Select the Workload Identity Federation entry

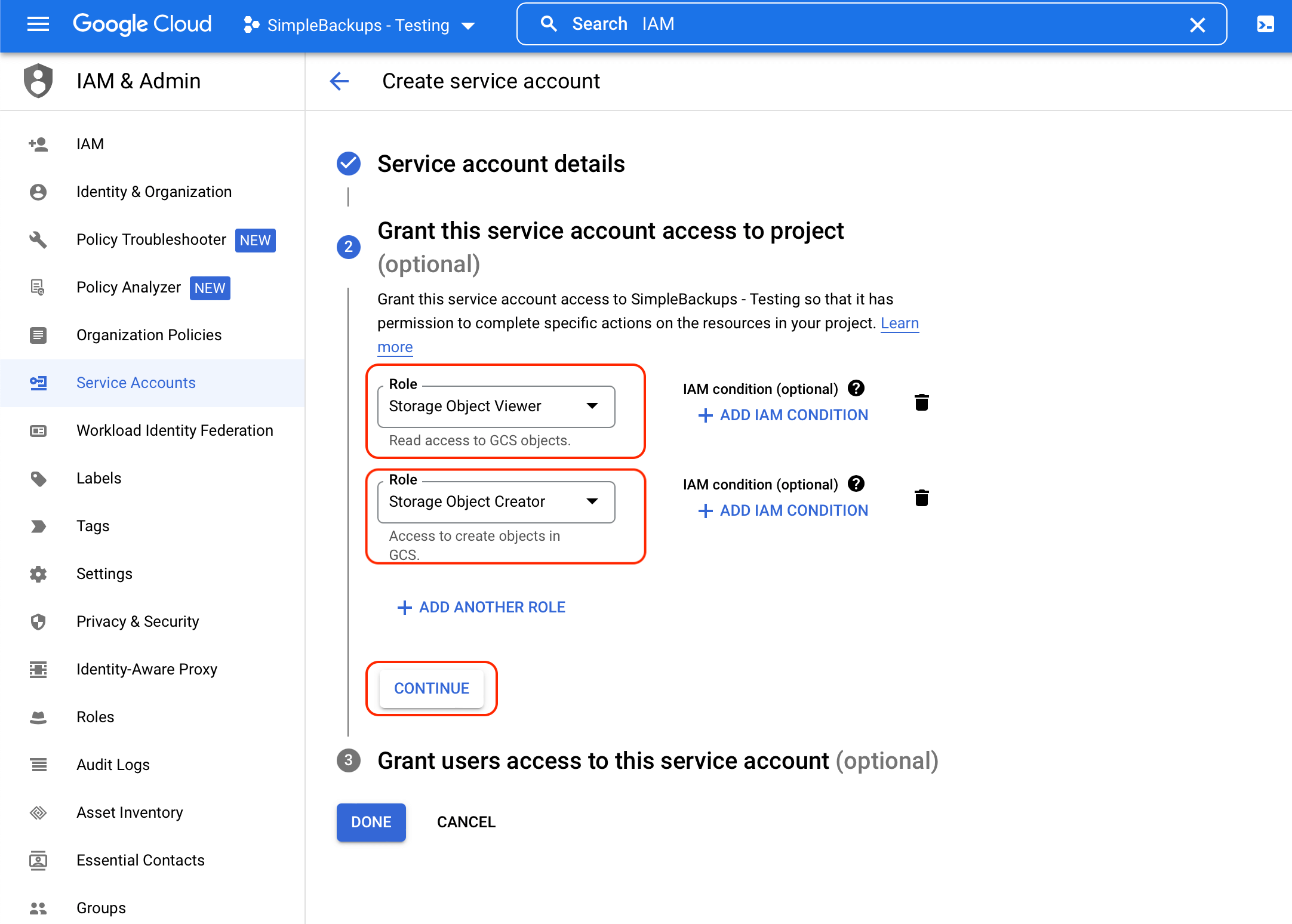(174, 430)
